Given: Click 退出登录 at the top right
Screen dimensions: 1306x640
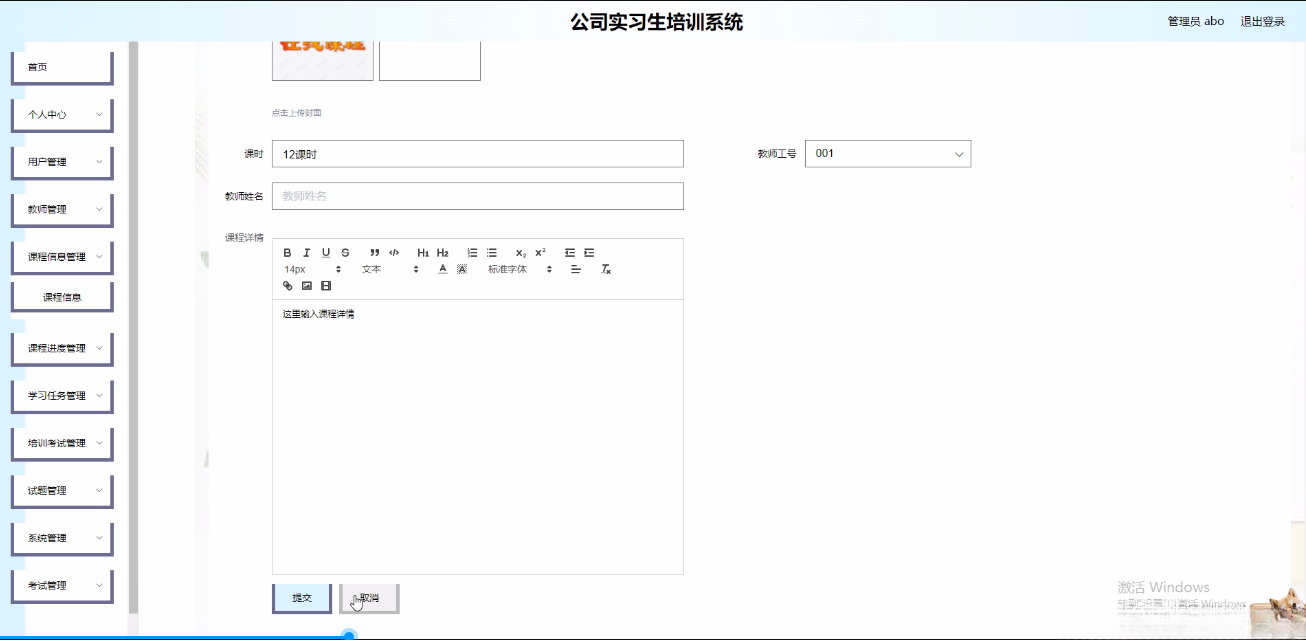Looking at the screenshot, I should [1263, 20].
